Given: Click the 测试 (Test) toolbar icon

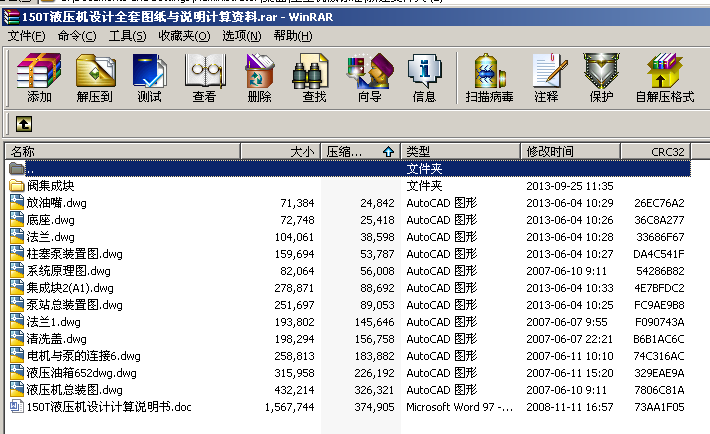Looking at the screenshot, I should (x=149, y=78).
